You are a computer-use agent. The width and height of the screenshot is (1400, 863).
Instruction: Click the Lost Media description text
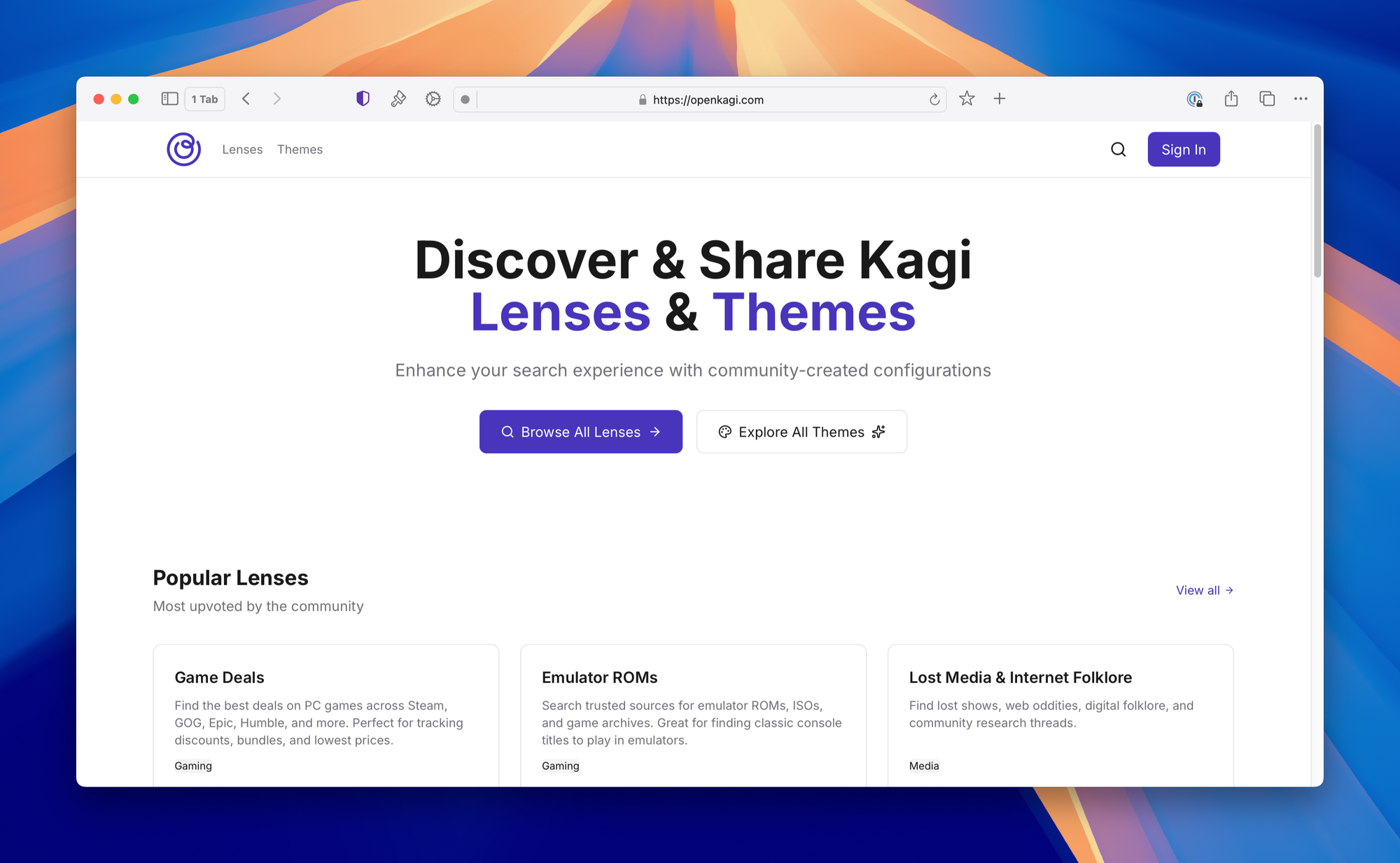[x=1051, y=714]
